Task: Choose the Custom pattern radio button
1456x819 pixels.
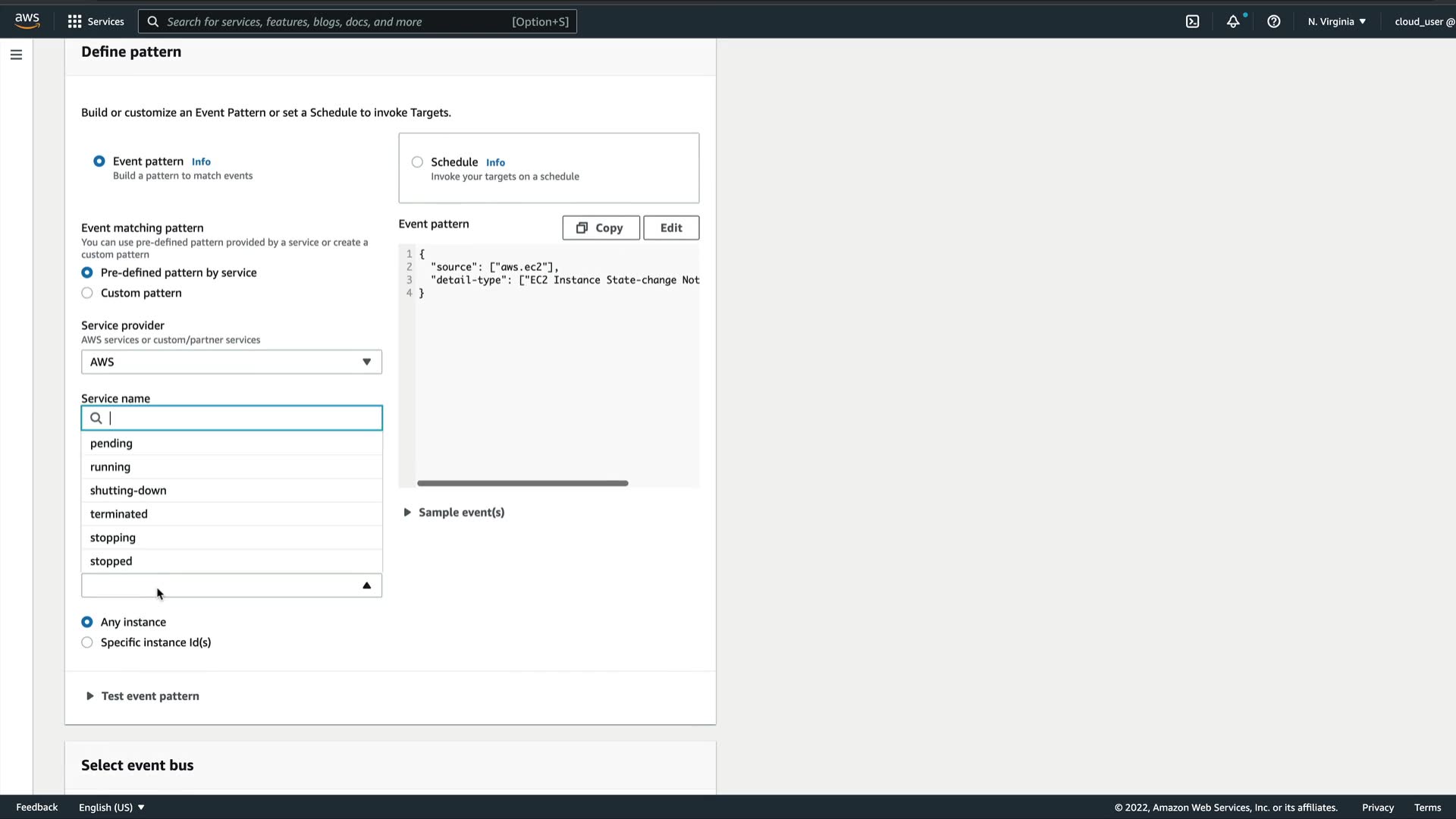Action: 87,293
